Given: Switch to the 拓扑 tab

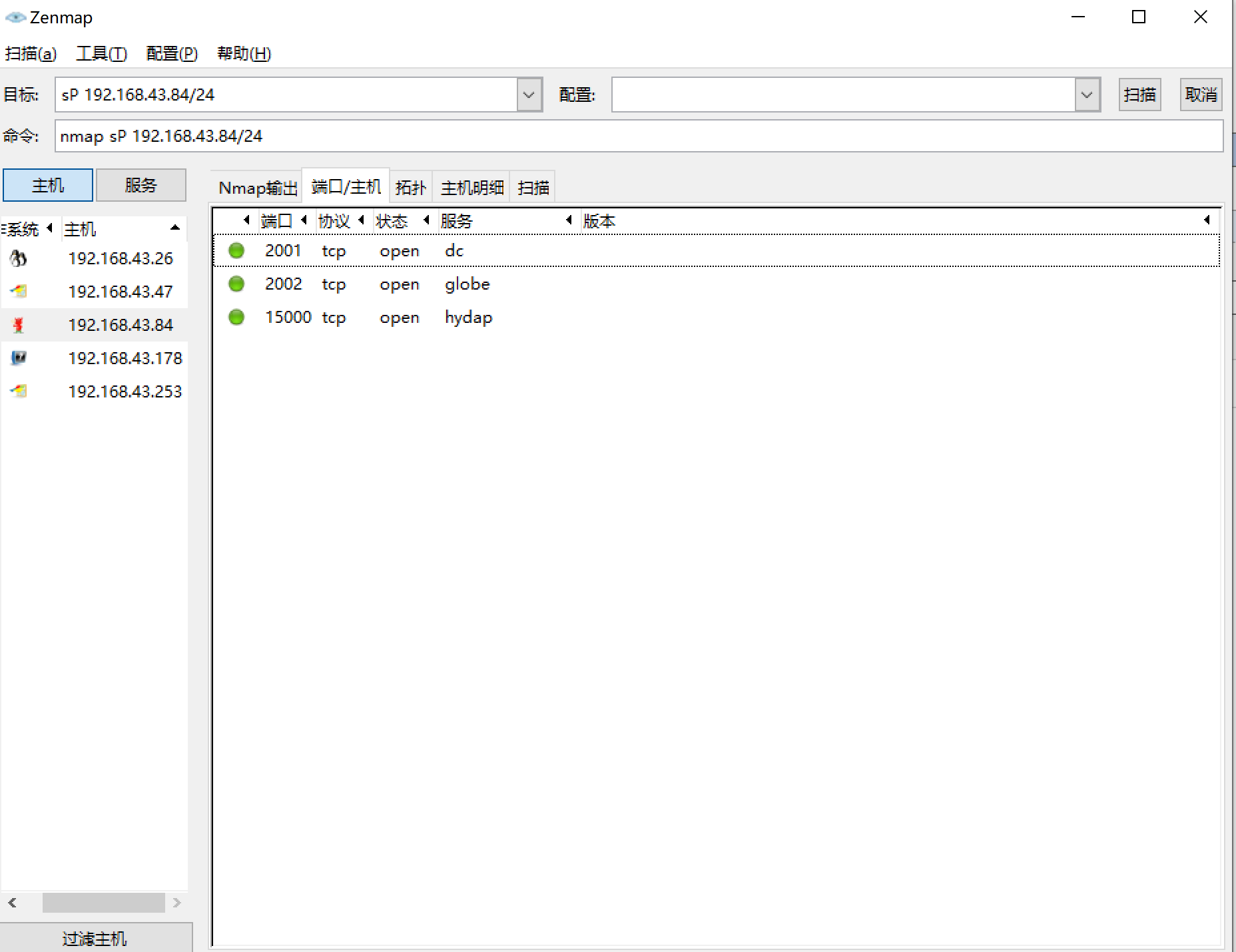Looking at the screenshot, I should tap(411, 188).
